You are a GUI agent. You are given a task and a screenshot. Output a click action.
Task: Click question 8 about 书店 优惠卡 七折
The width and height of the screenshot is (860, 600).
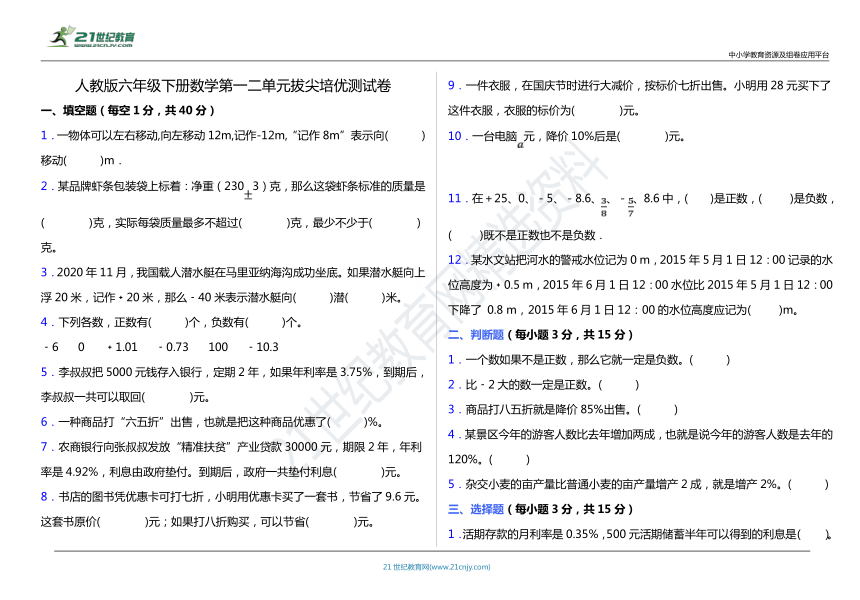[231, 509]
